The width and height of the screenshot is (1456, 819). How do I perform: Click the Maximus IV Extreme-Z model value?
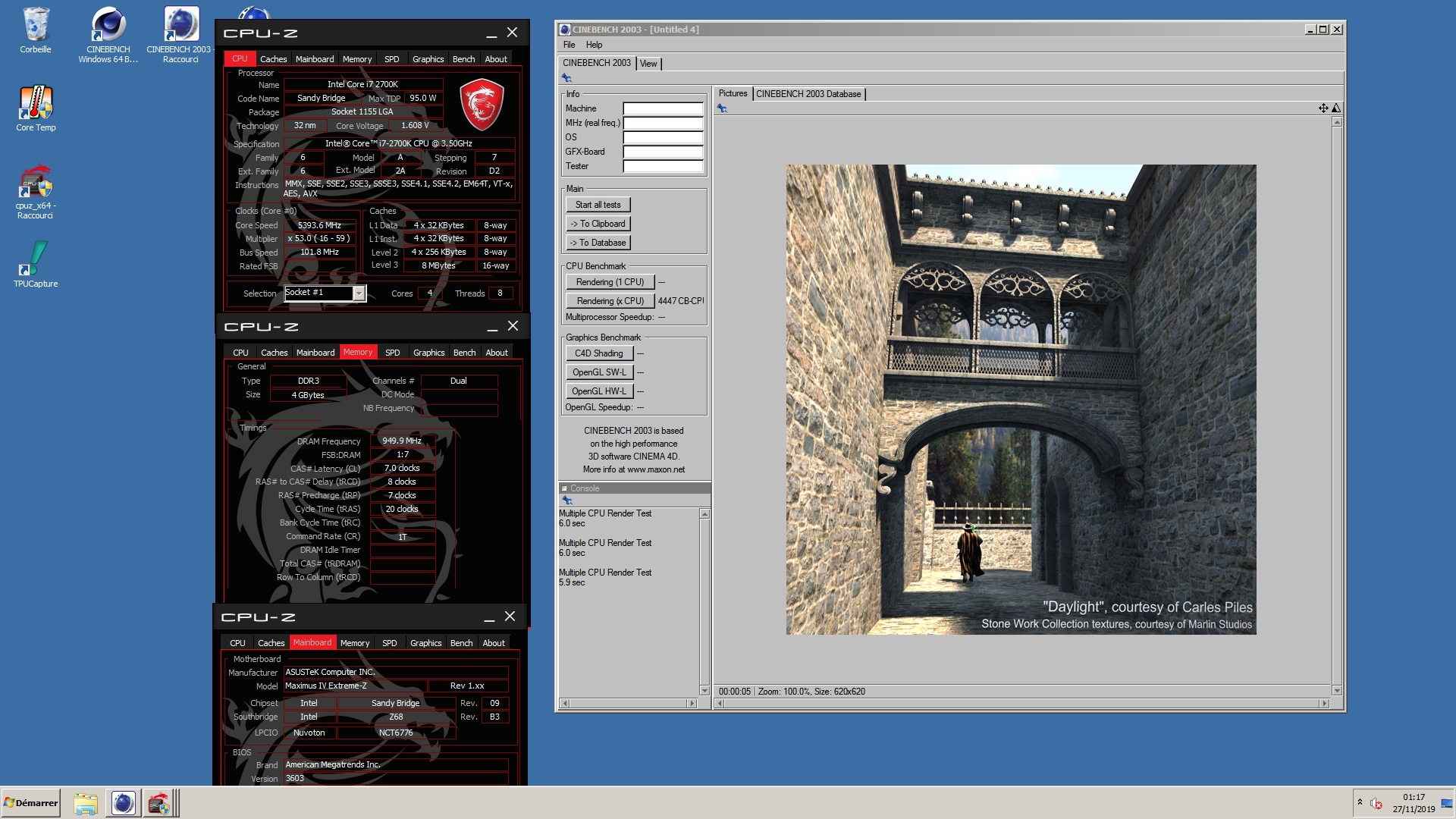point(354,686)
